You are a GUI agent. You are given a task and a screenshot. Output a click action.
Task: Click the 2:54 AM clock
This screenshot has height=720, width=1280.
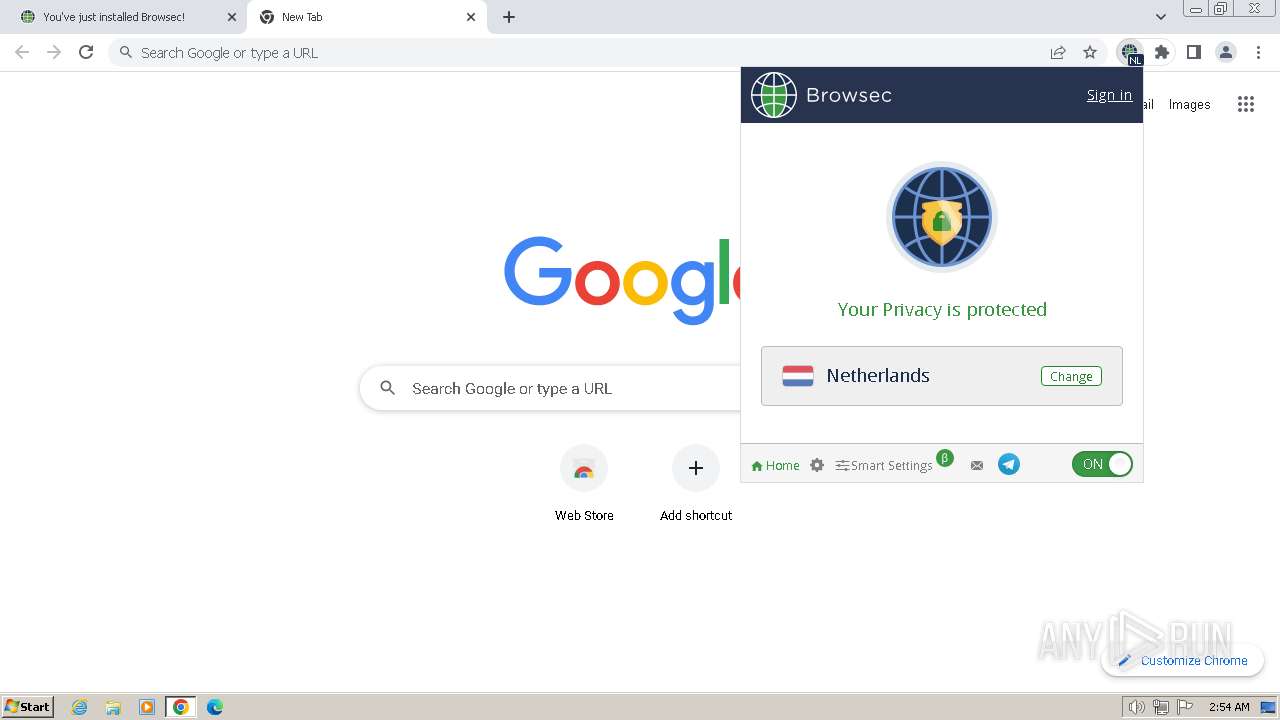point(1229,707)
